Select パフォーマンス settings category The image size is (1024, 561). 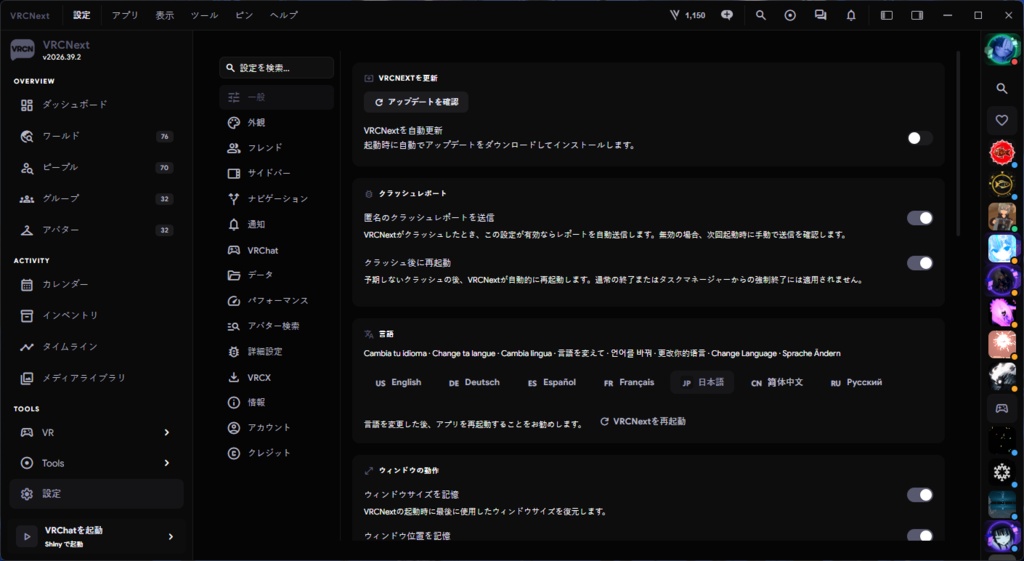coord(276,300)
